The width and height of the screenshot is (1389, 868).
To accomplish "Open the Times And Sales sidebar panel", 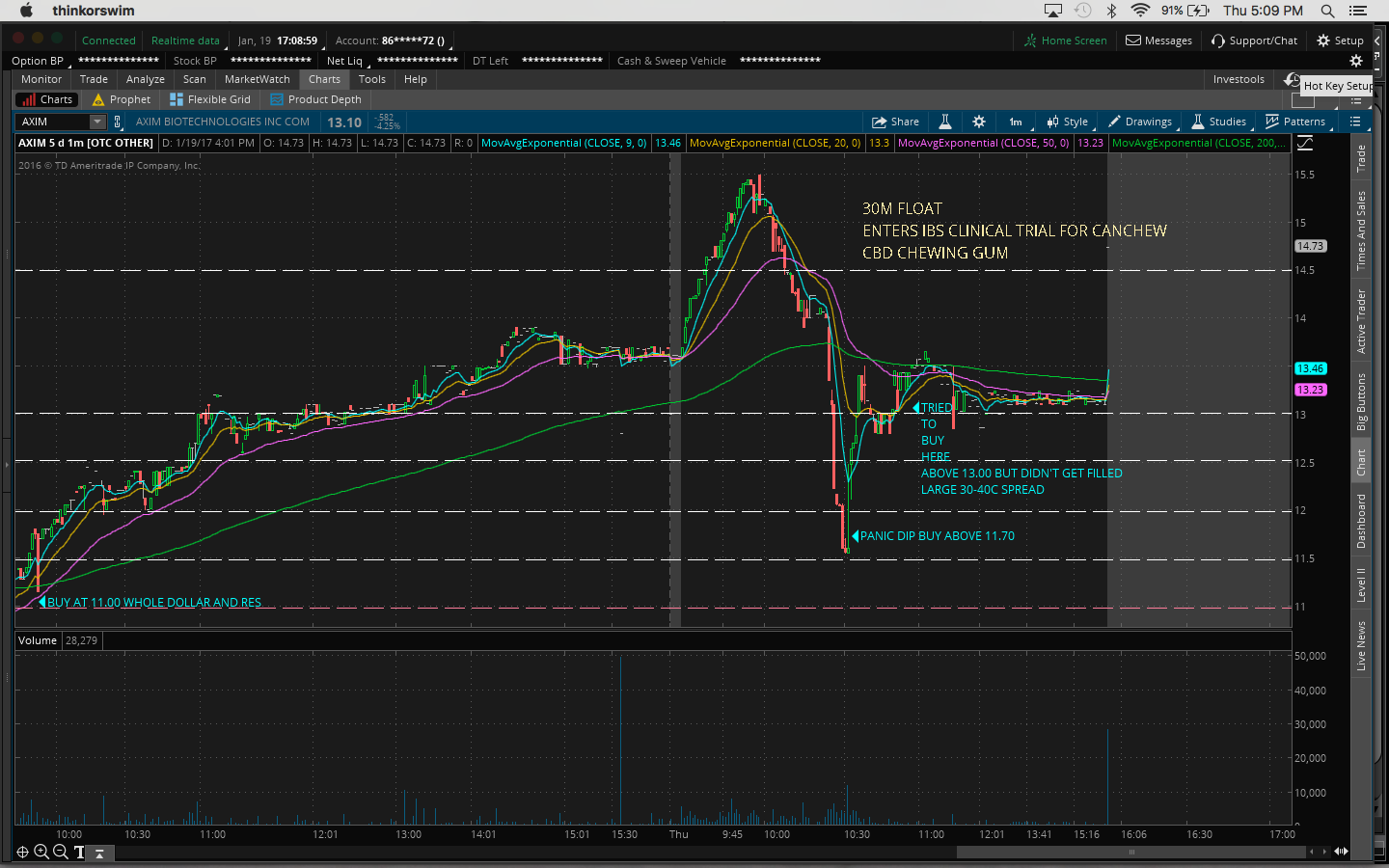I will click(1361, 231).
